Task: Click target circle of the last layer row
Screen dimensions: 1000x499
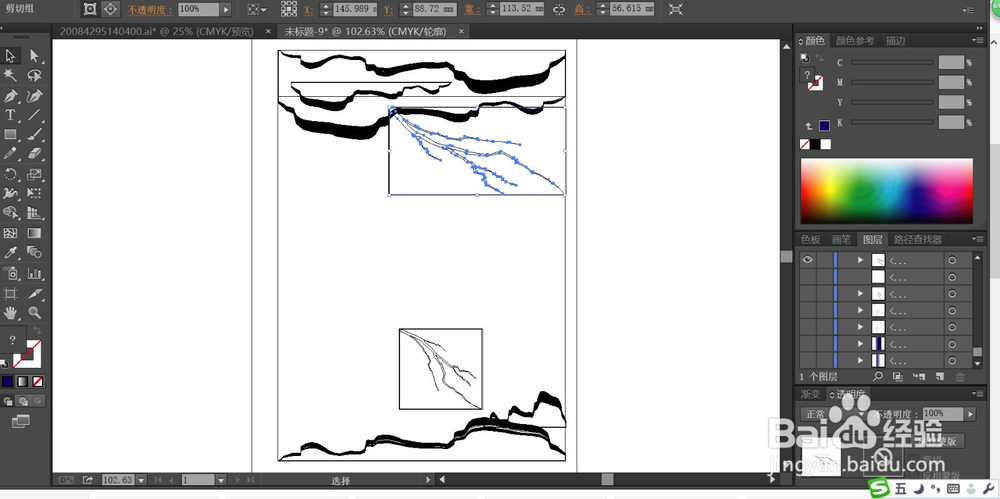Action: [952, 361]
